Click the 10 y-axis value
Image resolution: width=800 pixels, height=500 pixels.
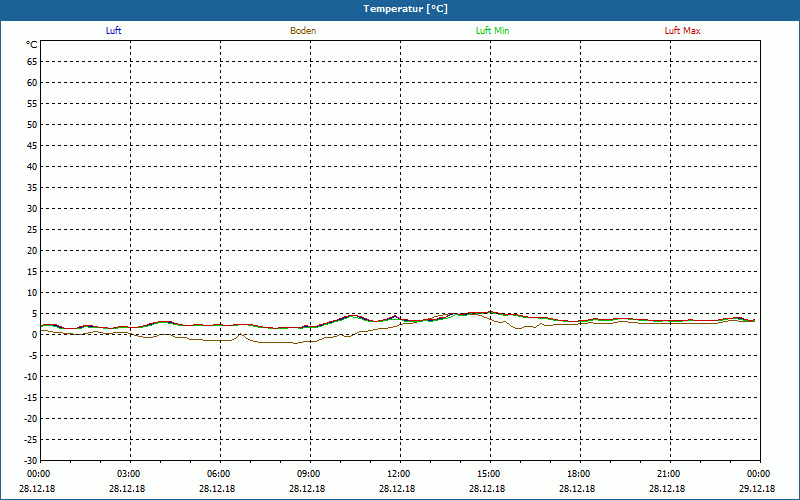[x=32, y=293]
